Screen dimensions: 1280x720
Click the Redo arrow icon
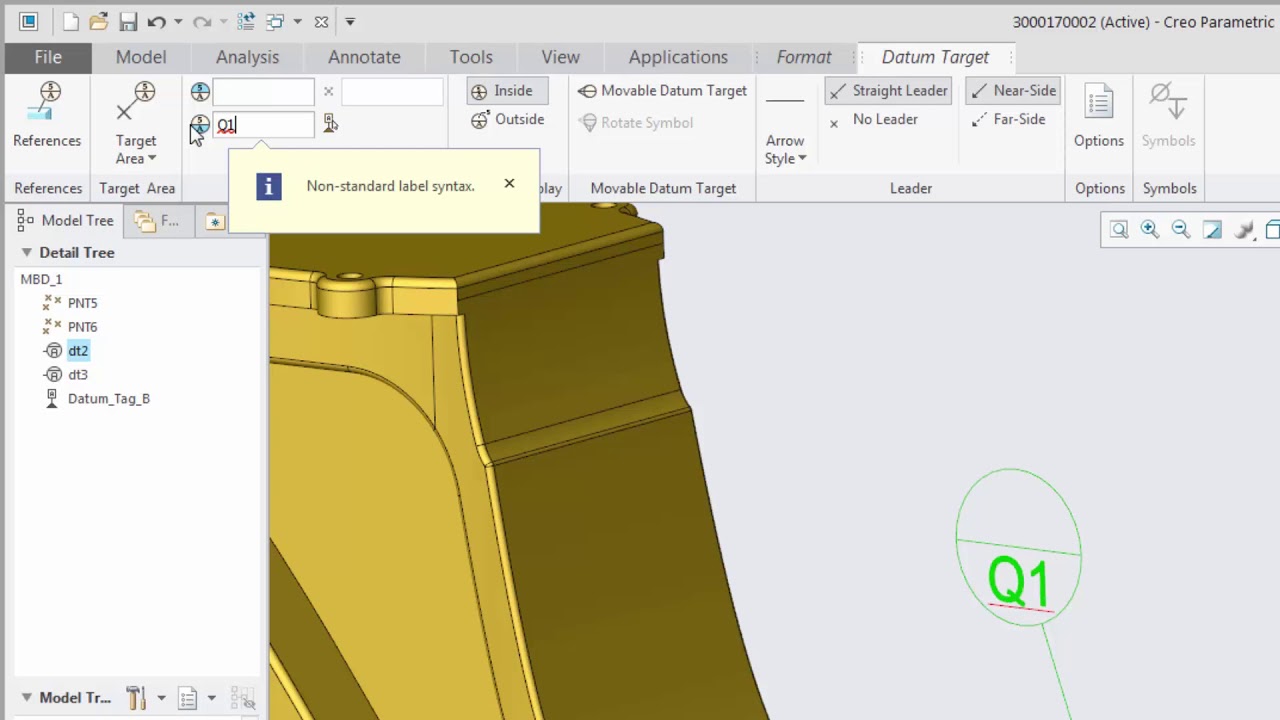[x=202, y=21]
